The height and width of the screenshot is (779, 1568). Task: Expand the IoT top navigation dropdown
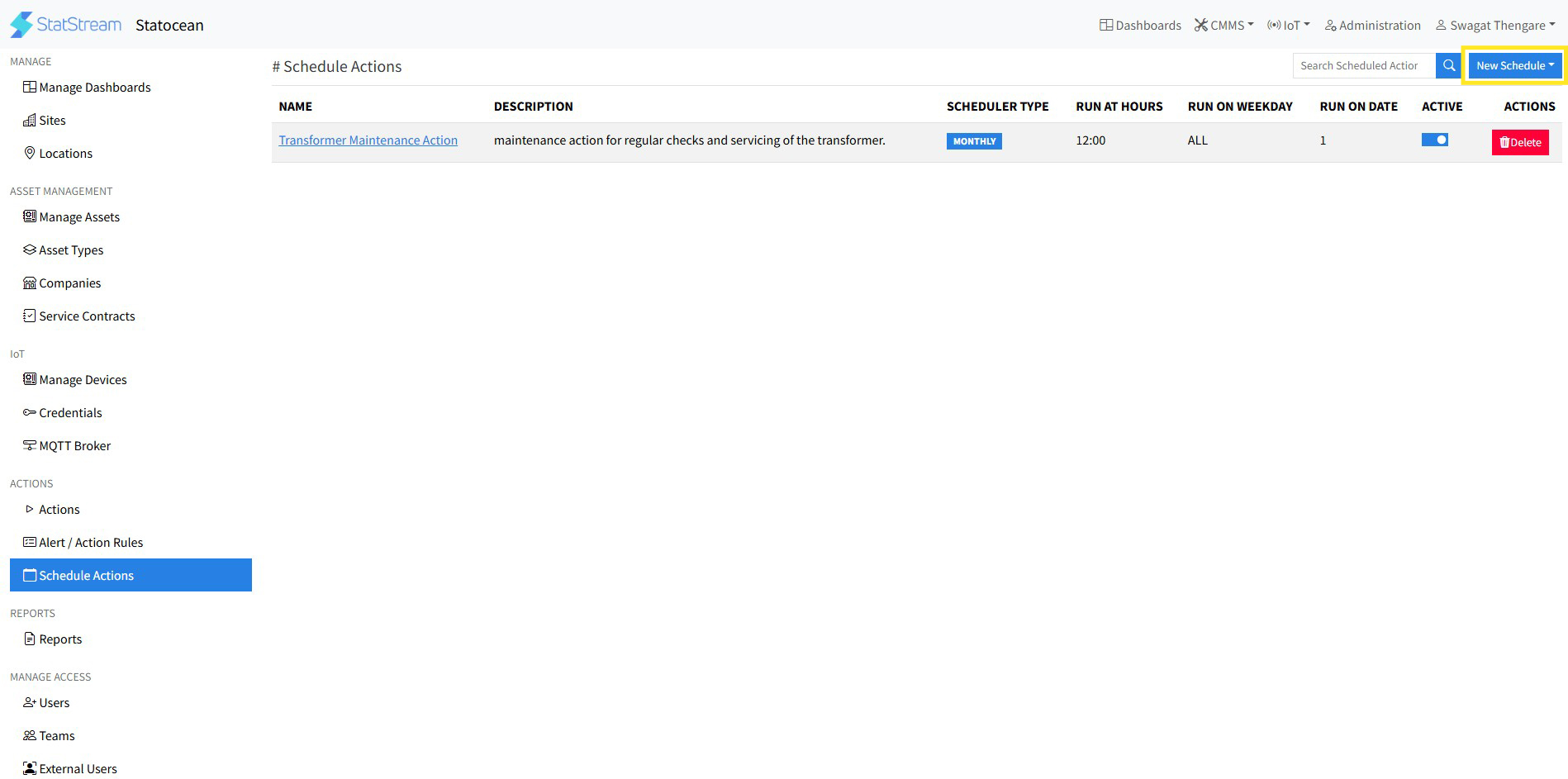point(1288,26)
